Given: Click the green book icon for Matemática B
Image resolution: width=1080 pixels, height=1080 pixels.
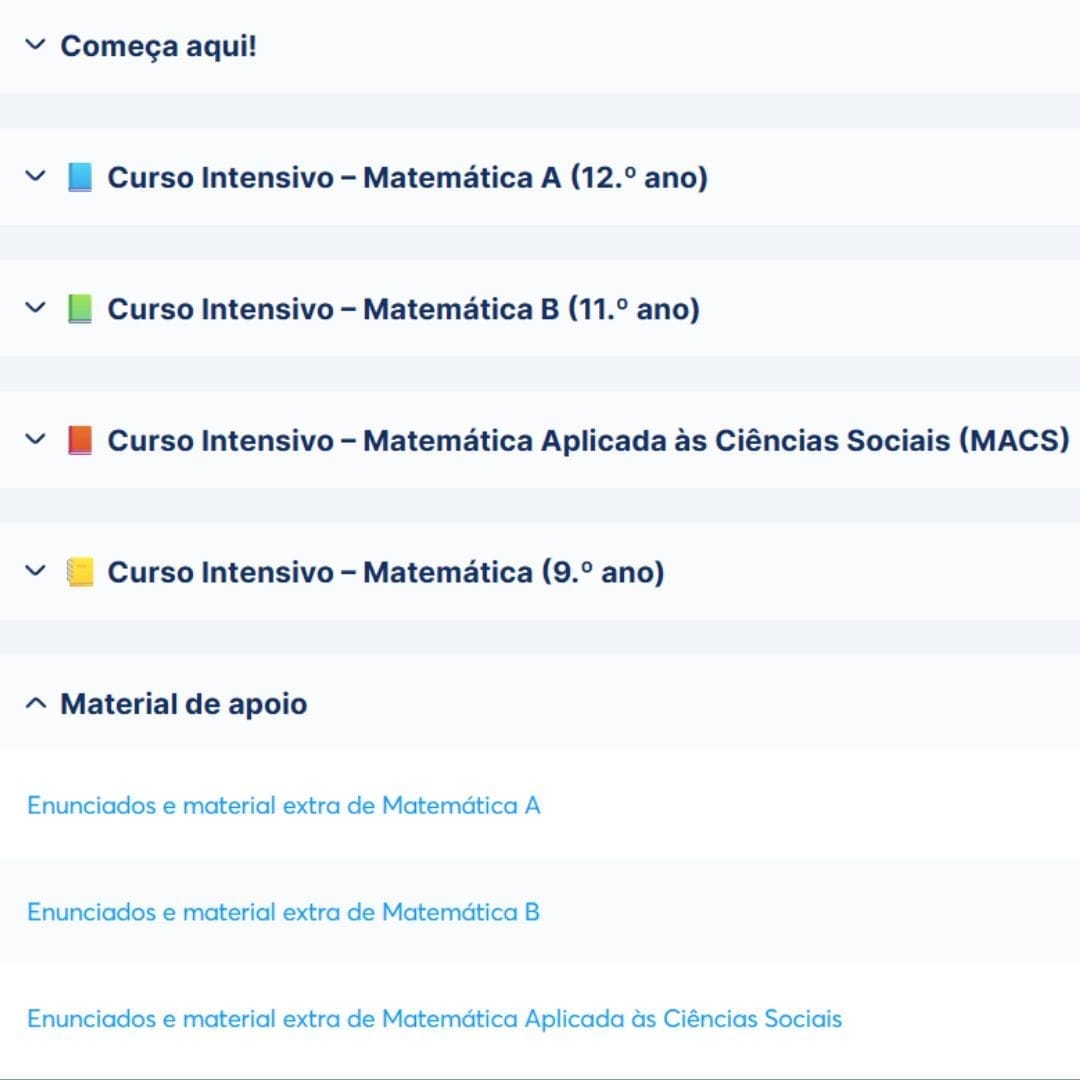Looking at the screenshot, I should [x=79, y=309].
